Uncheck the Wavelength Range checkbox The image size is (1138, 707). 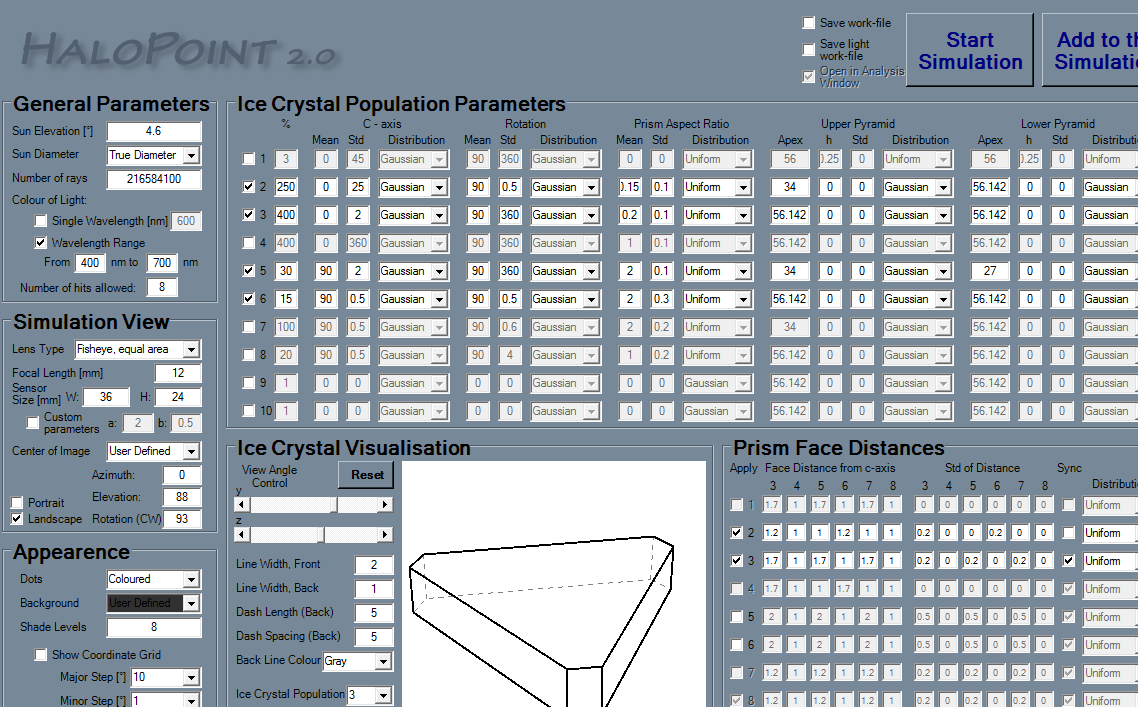point(41,242)
